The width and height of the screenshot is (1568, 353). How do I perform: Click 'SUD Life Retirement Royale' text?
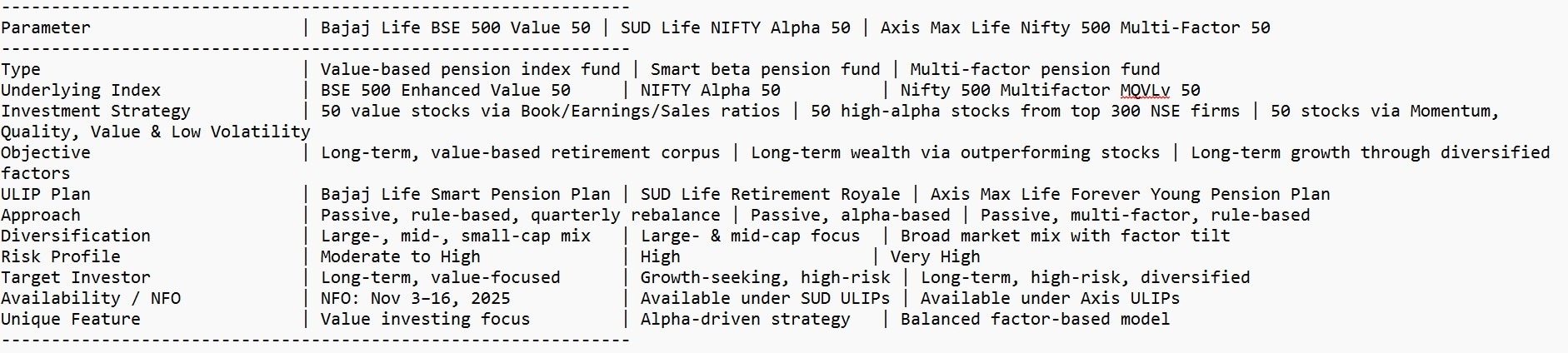pyautogui.click(x=770, y=194)
